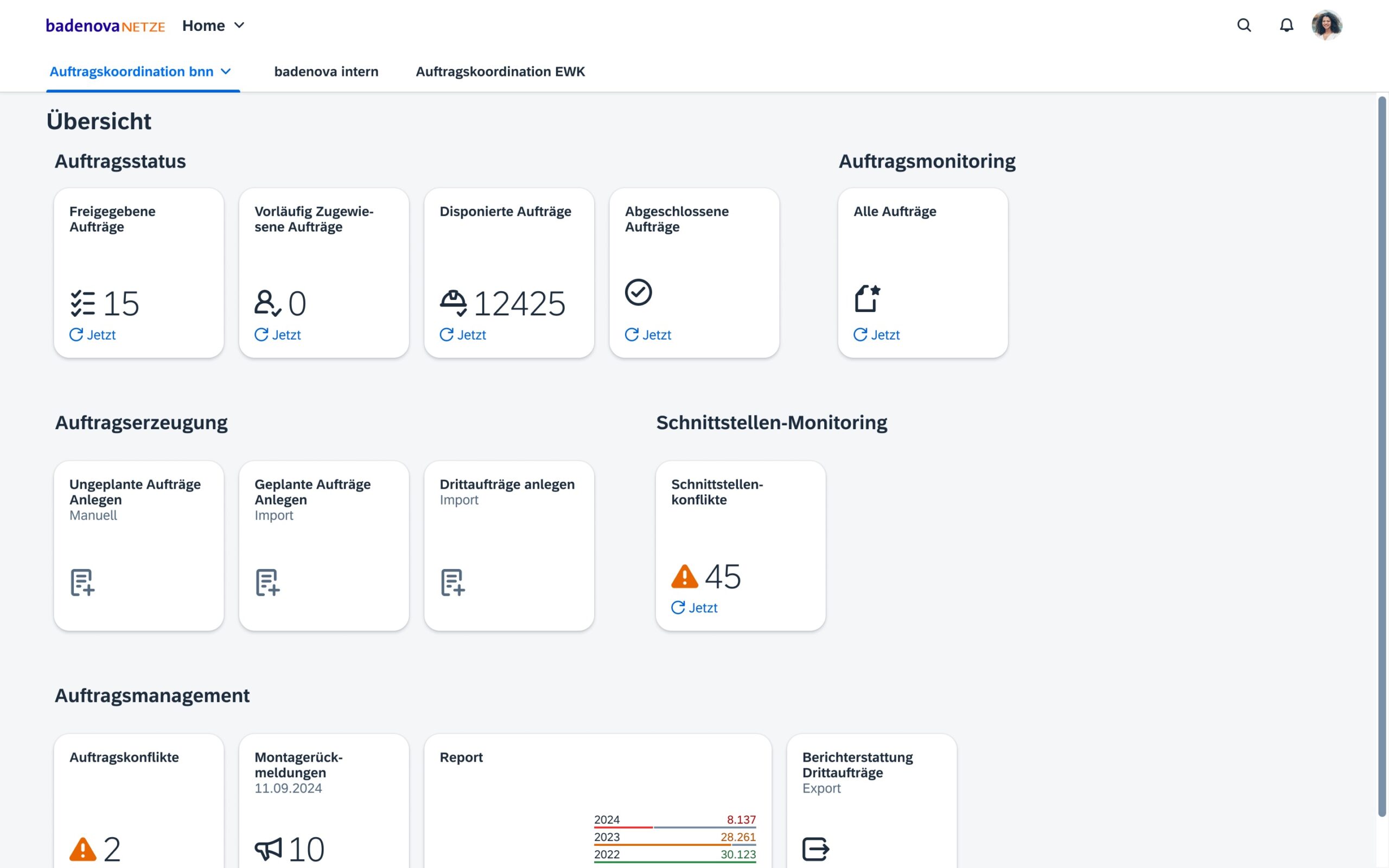This screenshot has height=868, width=1389.
Task: Click Import subtitle on Geplante Aufträge tile
Action: click(x=274, y=515)
